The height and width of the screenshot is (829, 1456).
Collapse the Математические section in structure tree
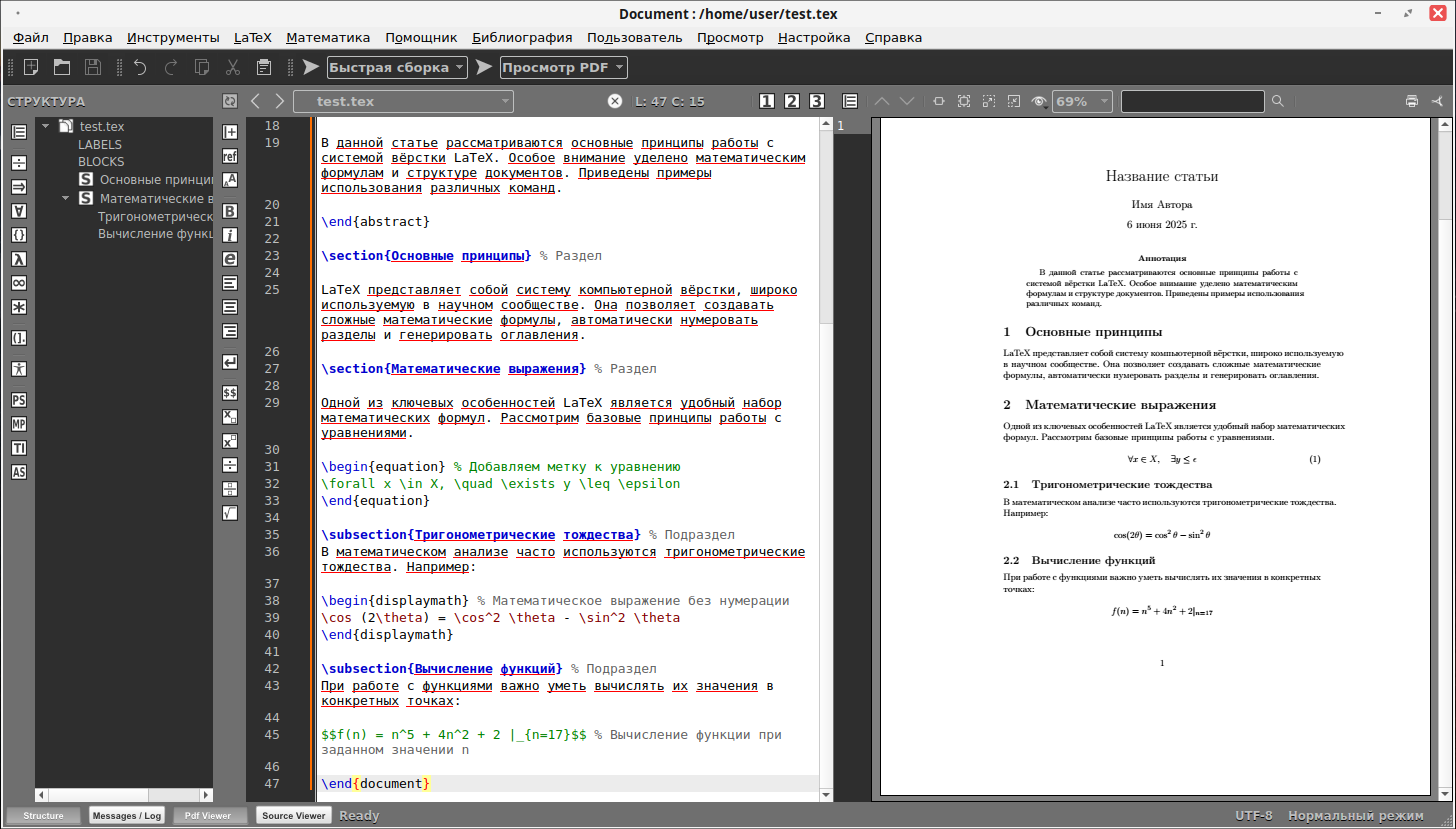pos(66,198)
